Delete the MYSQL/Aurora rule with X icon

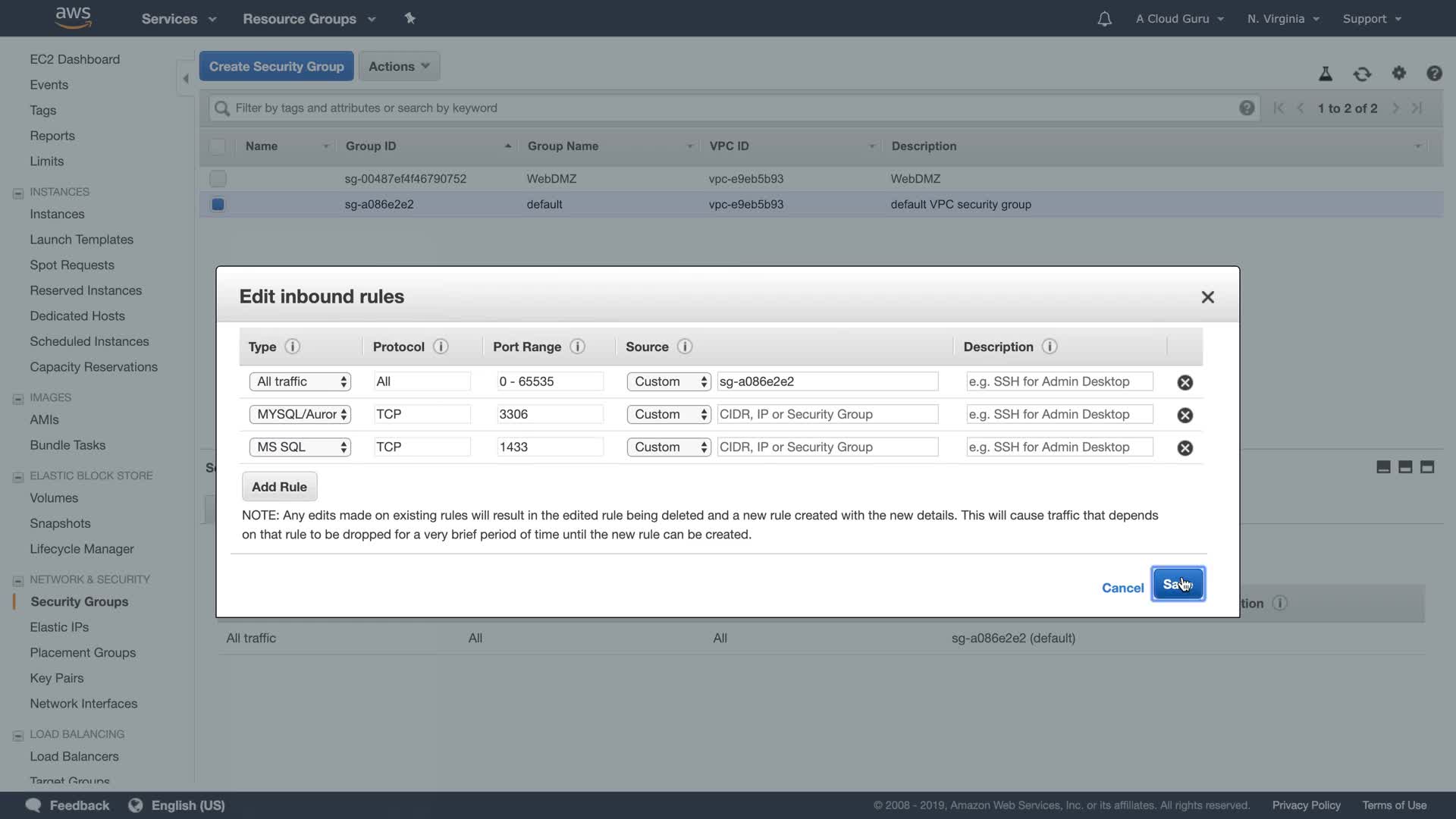[x=1185, y=415]
